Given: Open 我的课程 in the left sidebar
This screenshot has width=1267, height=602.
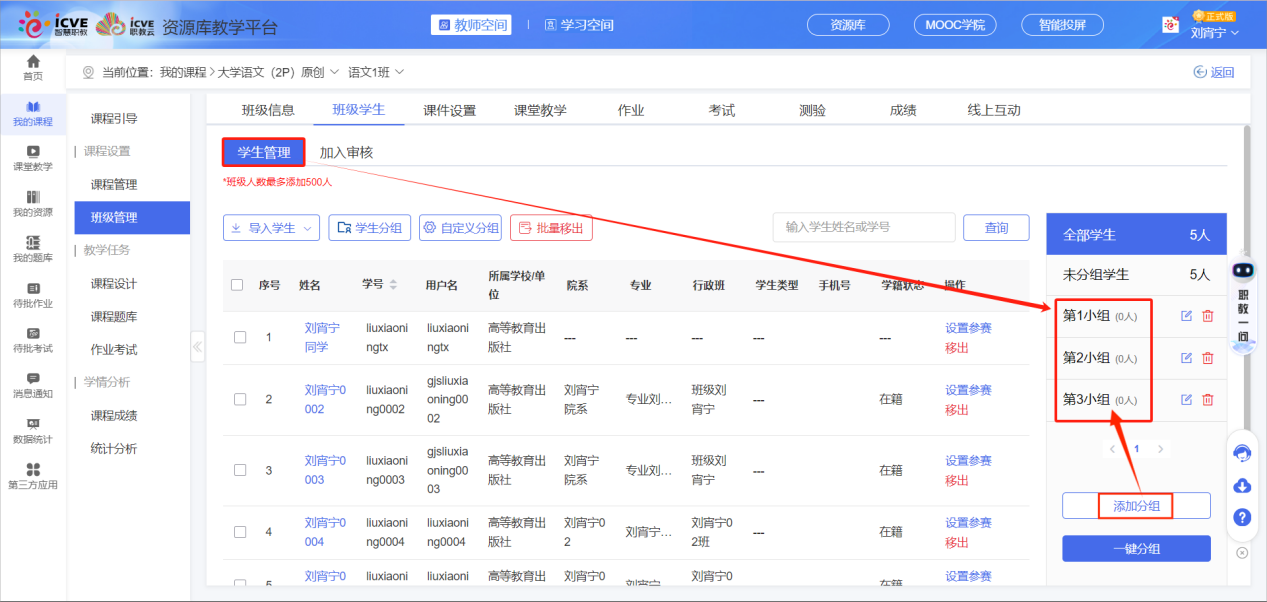Looking at the screenshot, I should 33,113.
